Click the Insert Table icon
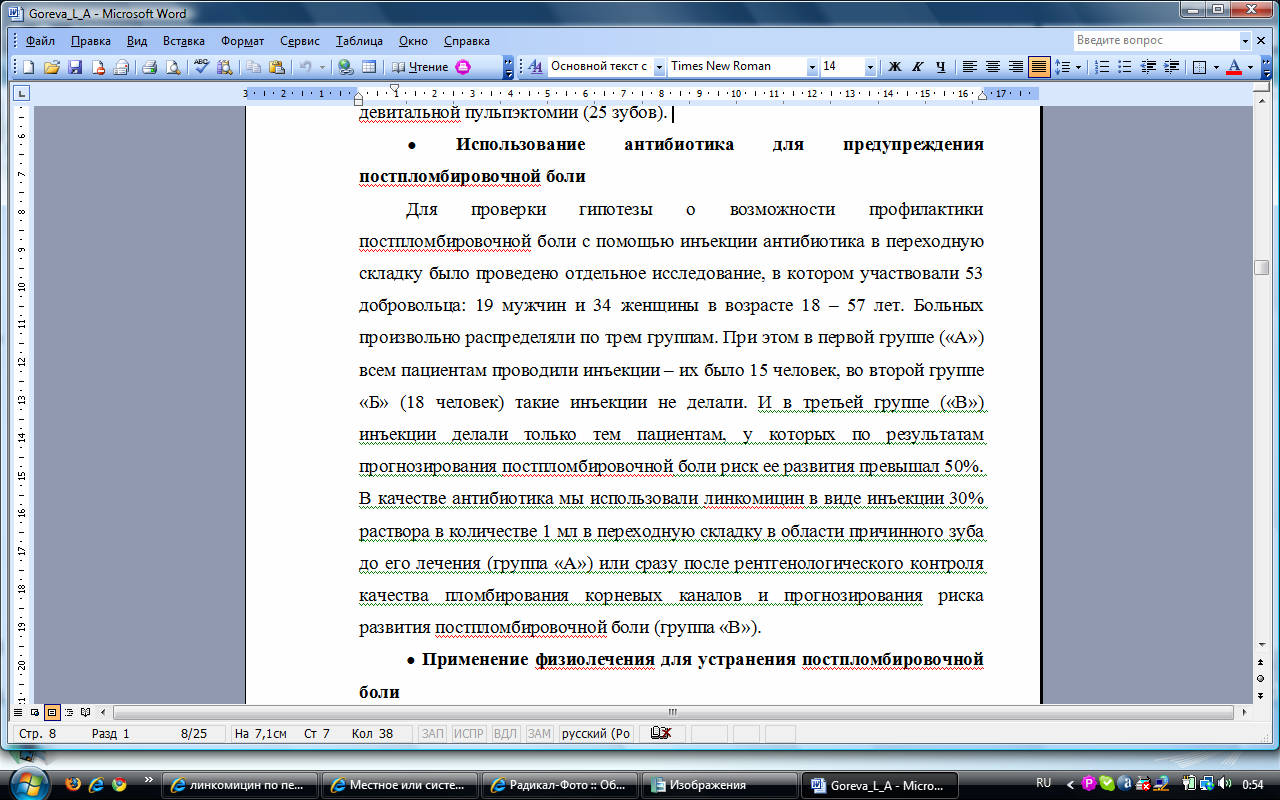This screenshot has height=800, width=1280. click(x=369, y=67)
